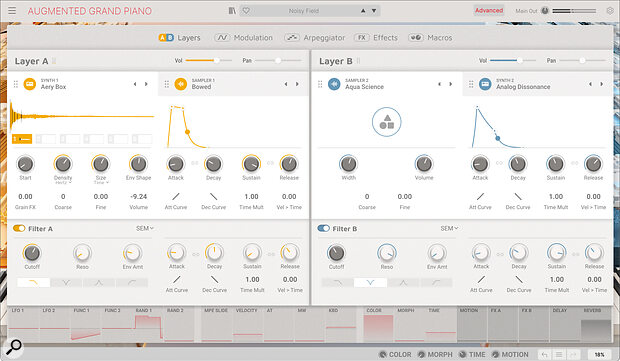Favorite the preset with heart icon
This screenshot has height=361, width=620.
[246, 11]
